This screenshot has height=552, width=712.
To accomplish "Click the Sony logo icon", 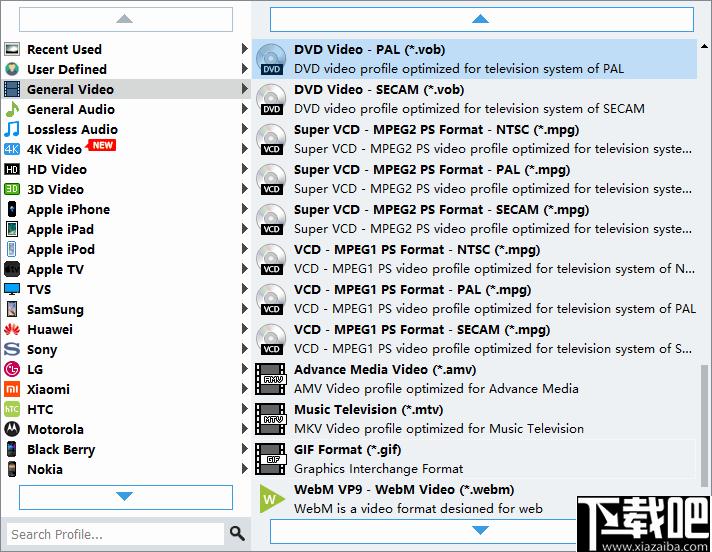I will click(x=12, y=349).
